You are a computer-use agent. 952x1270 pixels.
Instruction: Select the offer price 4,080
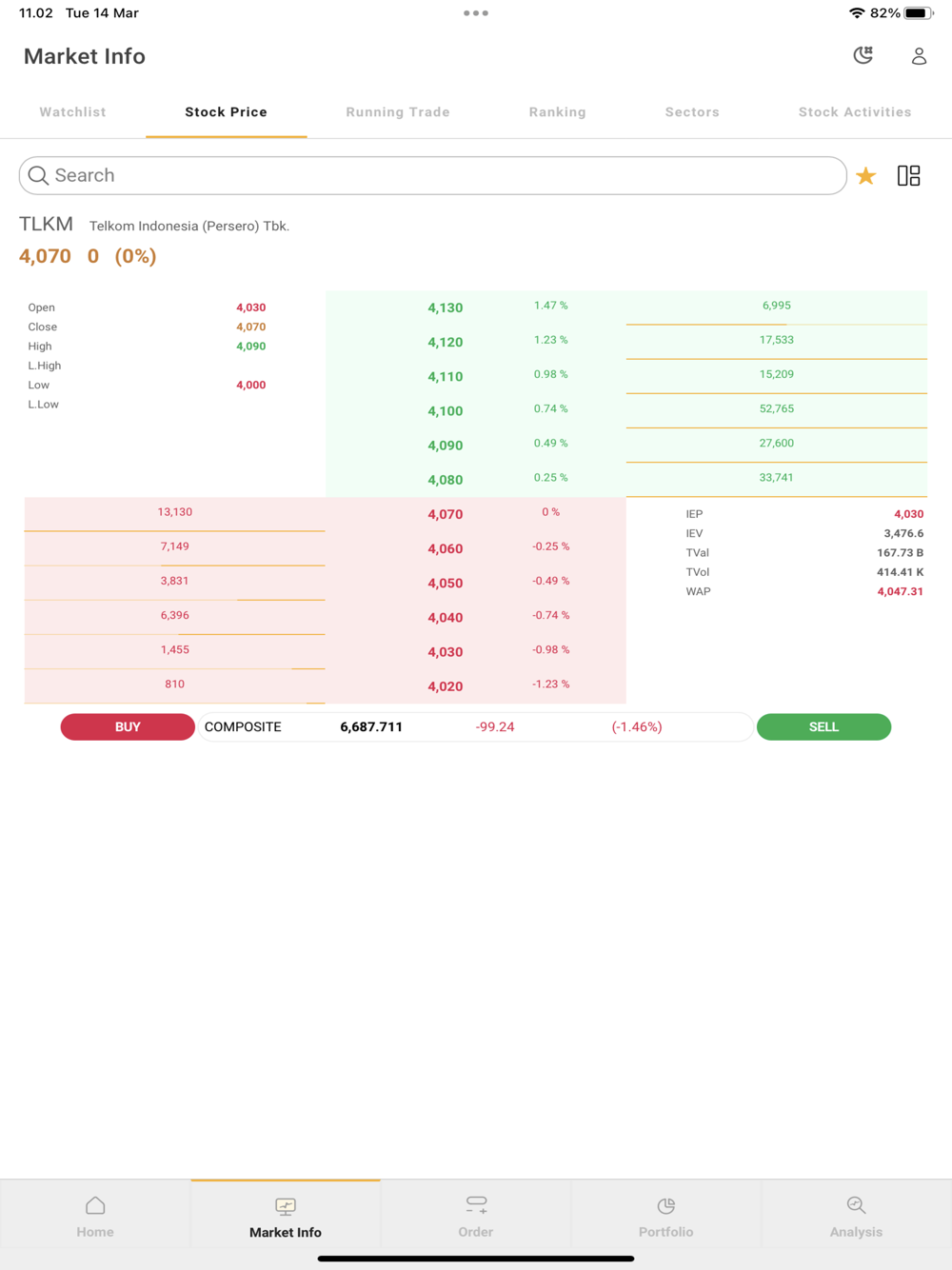[x=446, y=480]
